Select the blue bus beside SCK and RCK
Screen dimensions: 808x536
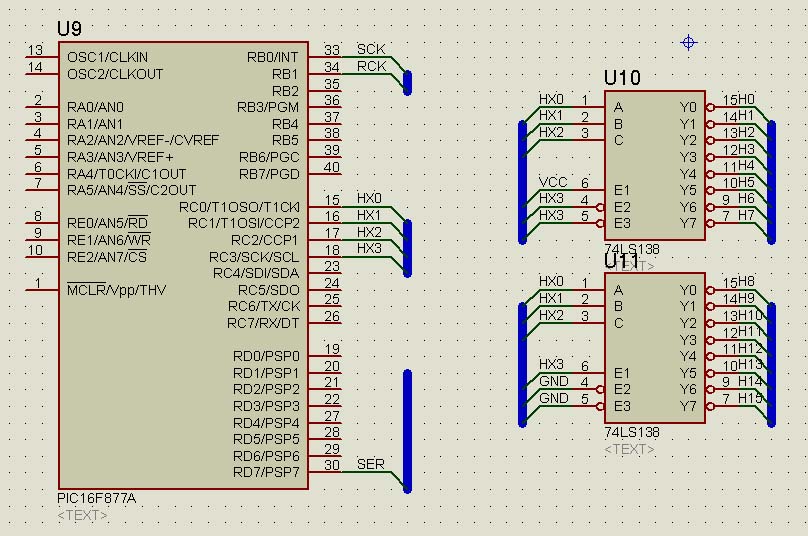[x=407, y=83]
